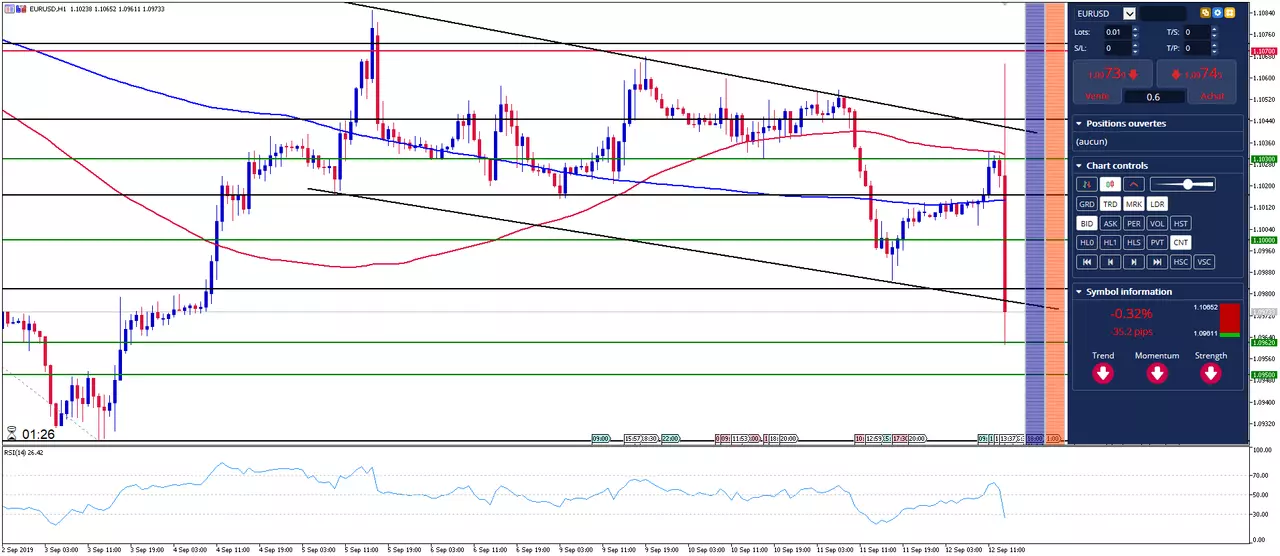Click the S/L input field
This screenshot has width=1280, height=556.
(x=1118, y=48)
